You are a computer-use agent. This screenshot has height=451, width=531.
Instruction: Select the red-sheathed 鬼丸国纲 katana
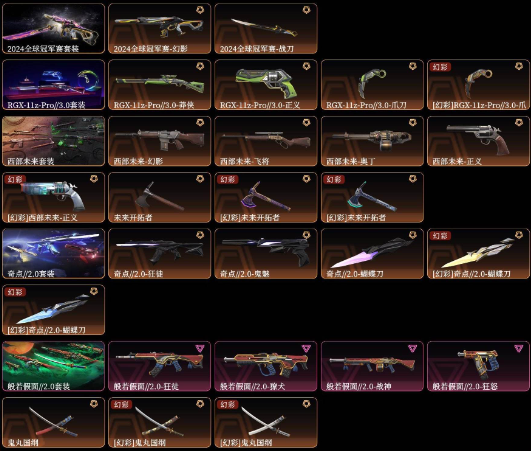(54, 423)
